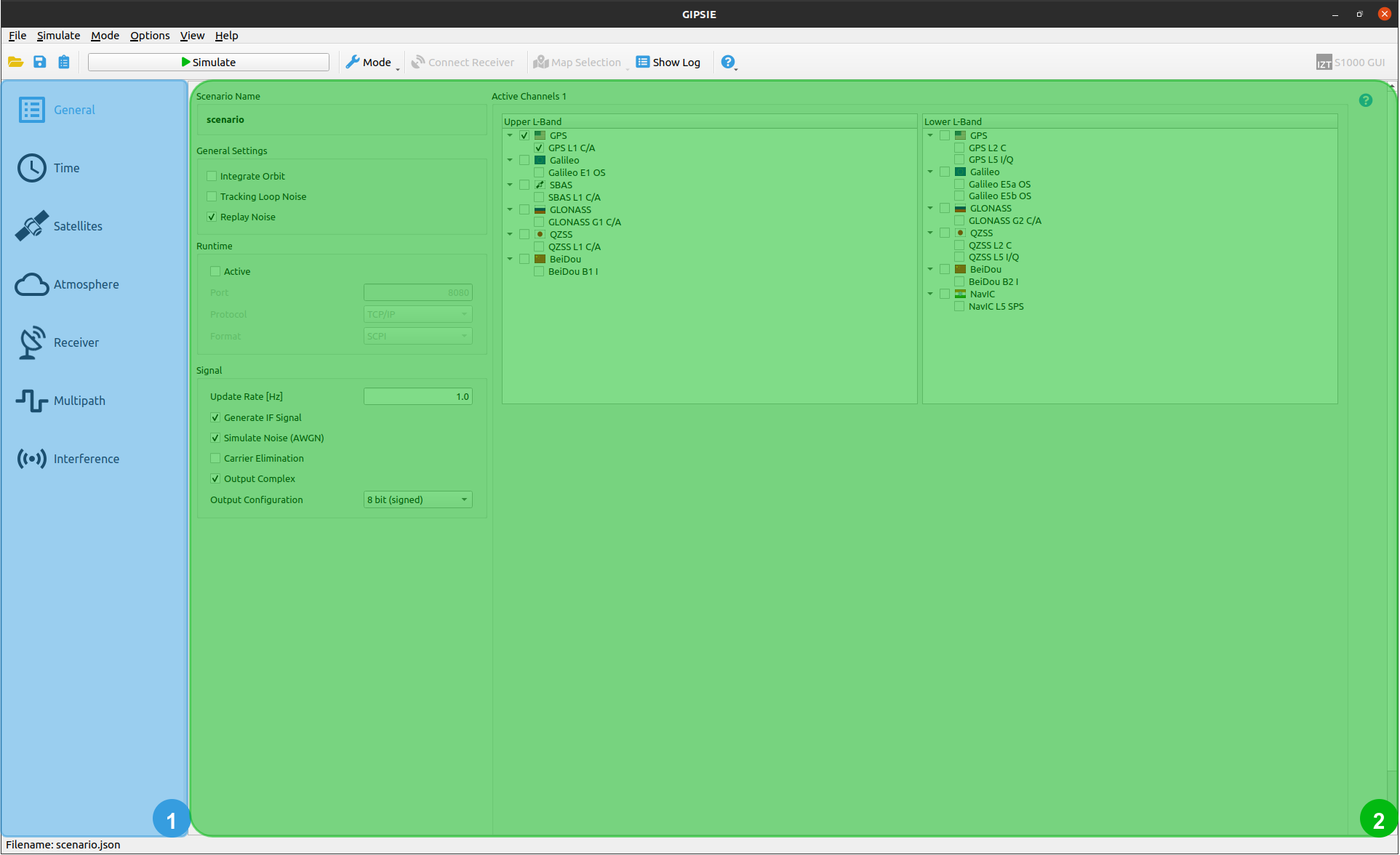The image size is (1400, 855).
Task: Enable the Integrate Orbit checkbox
Action: pyautogui.click(x=212, y=176)
